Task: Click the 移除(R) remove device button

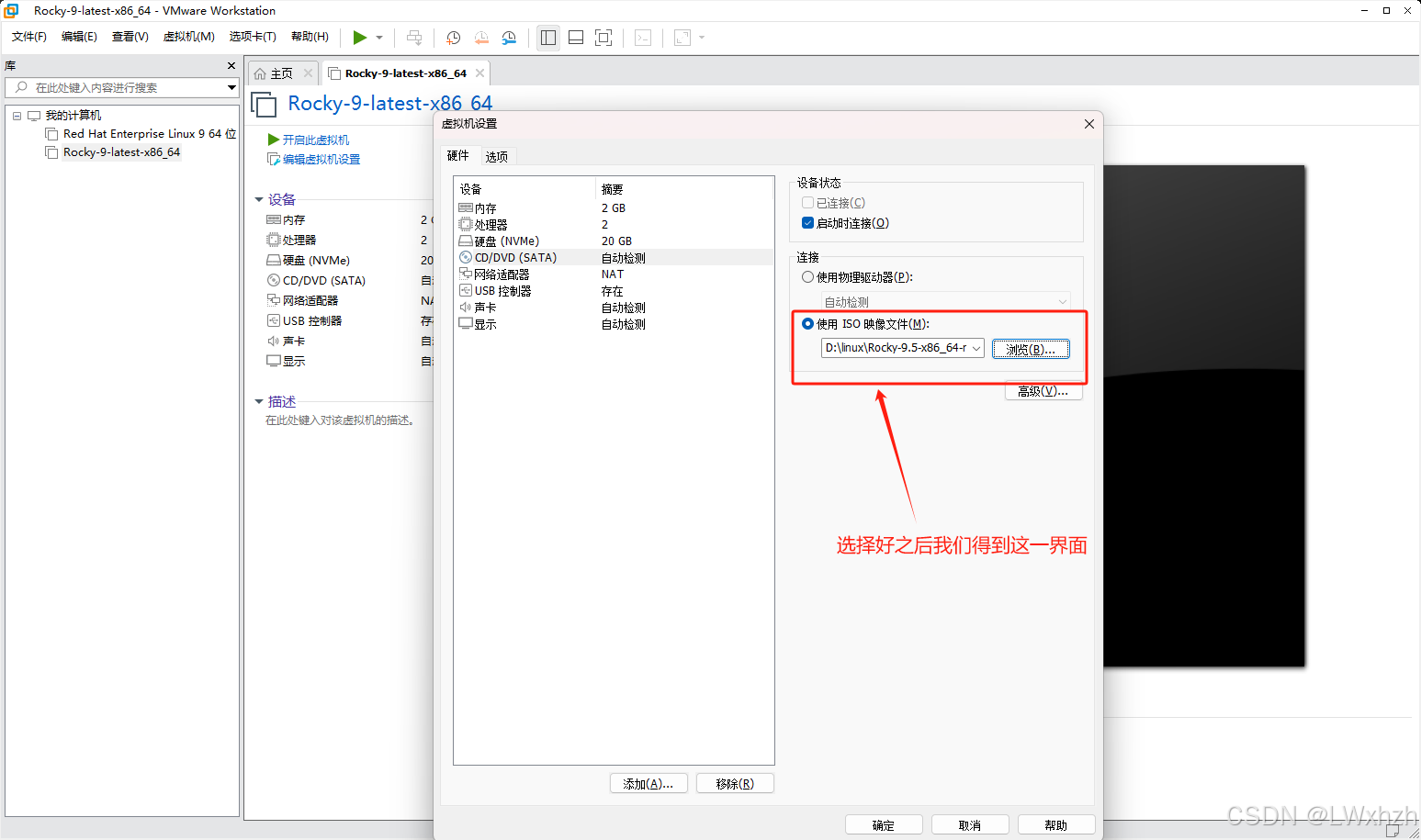Action: pyautogui.click(x=735, y=784)
